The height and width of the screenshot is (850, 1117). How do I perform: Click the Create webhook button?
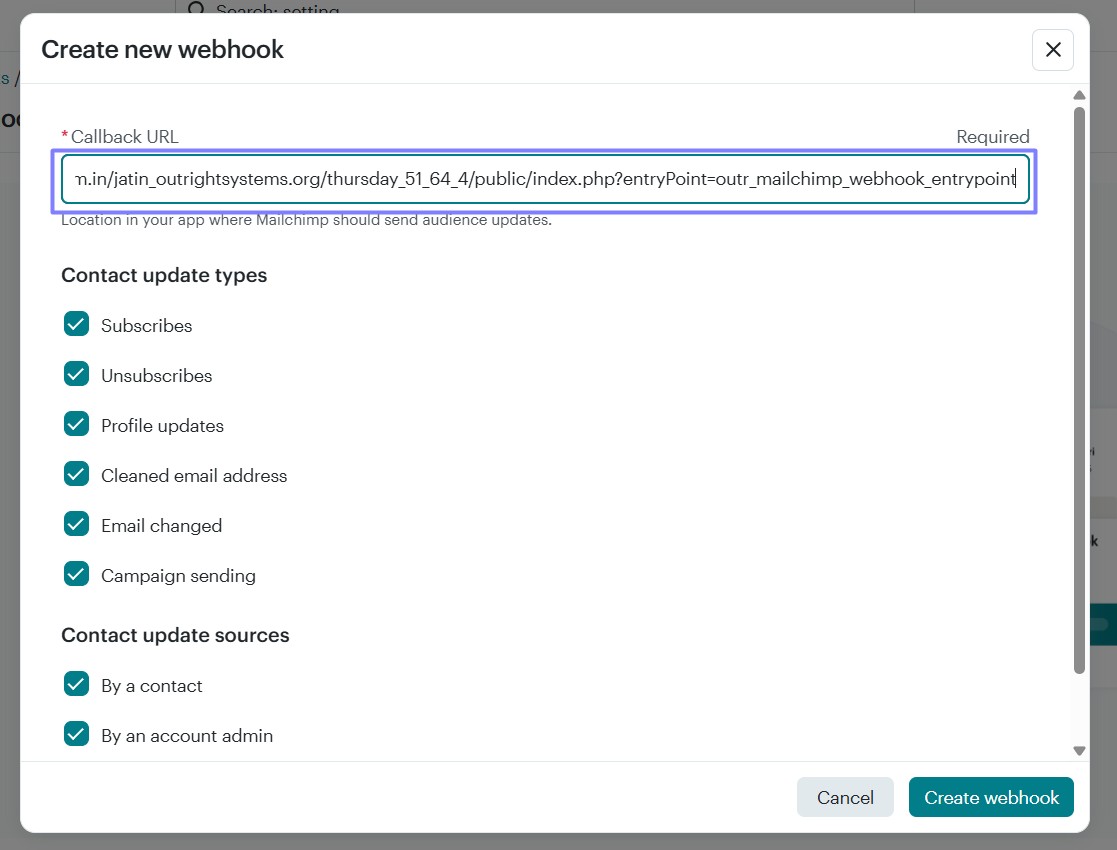[990, 797]
